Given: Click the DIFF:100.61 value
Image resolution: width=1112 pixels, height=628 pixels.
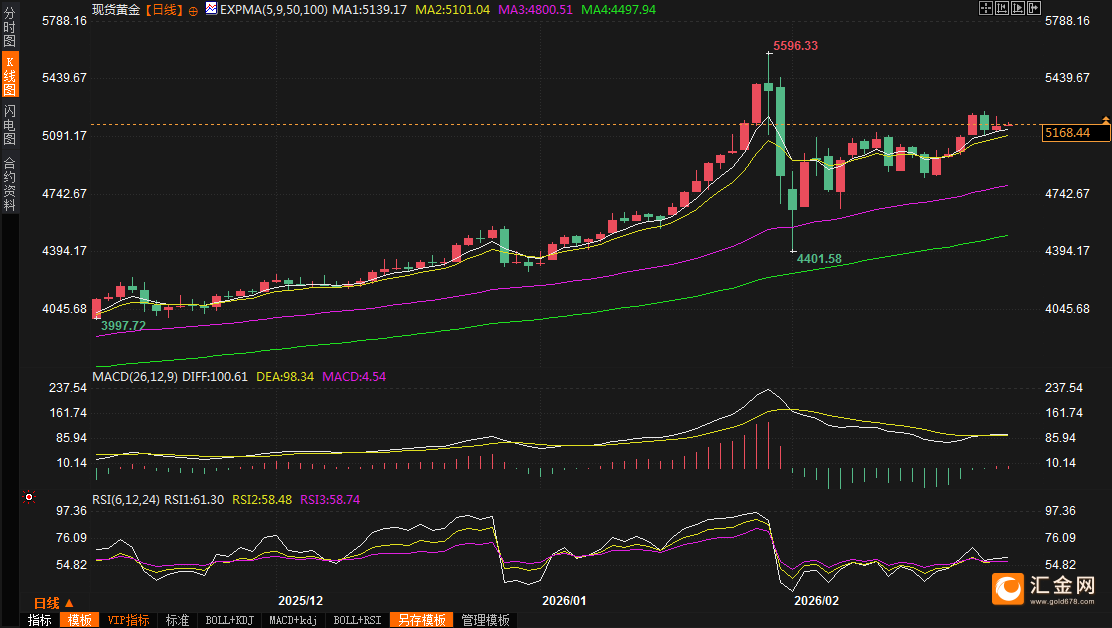Looking at the screenshot, I should (x=215, y=377).
